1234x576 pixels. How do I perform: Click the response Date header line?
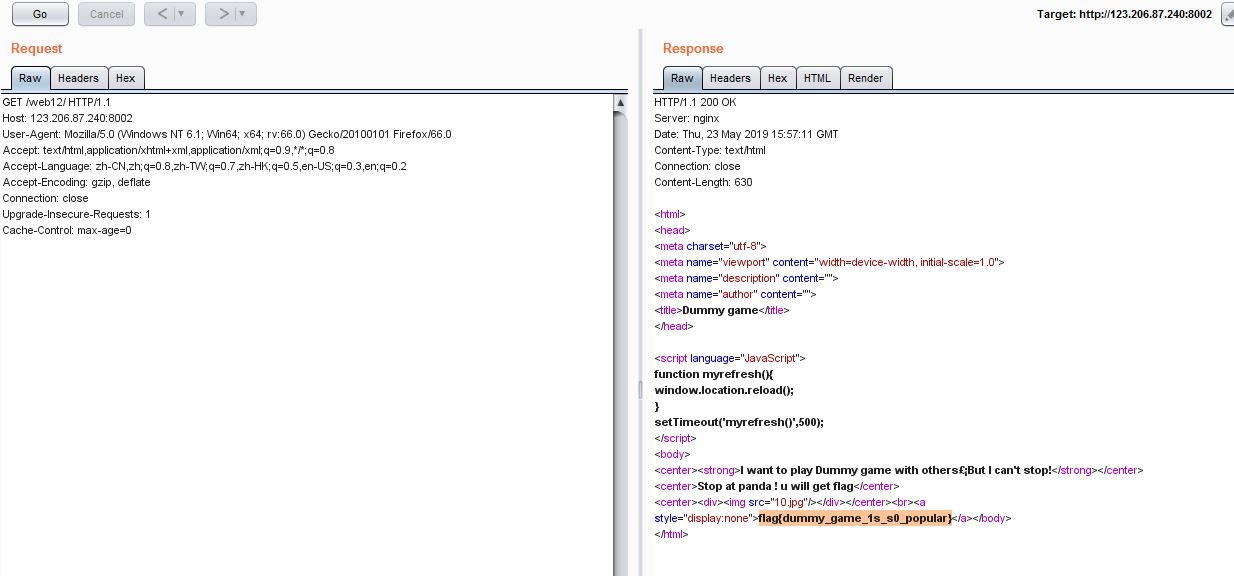(746, 134)
